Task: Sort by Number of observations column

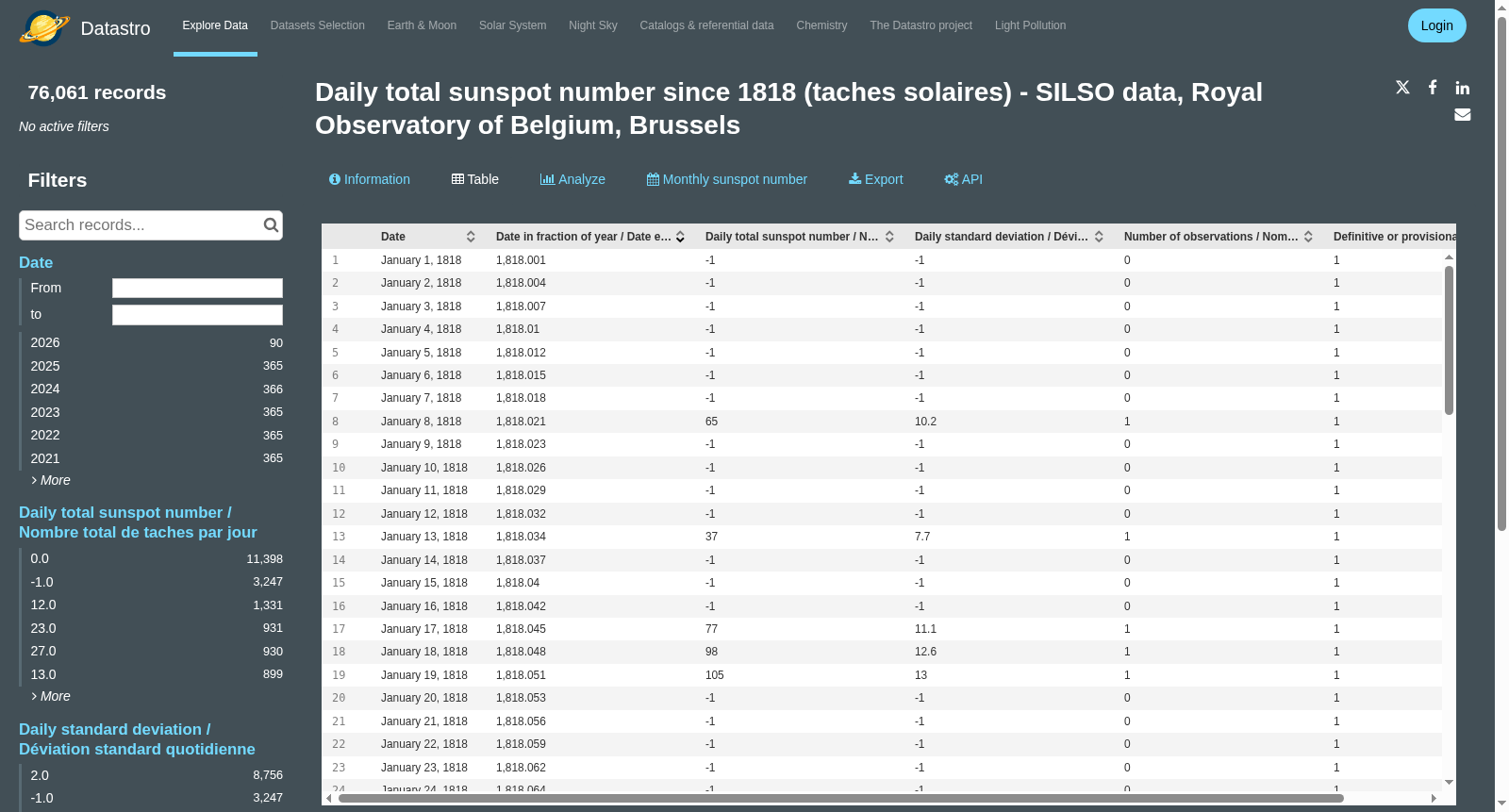Action: click(x=1308, y=237)
